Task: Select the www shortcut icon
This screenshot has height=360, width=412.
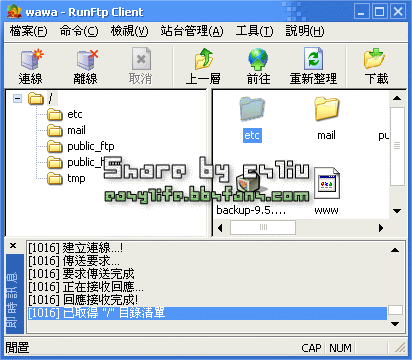Action: pos(327,184)
